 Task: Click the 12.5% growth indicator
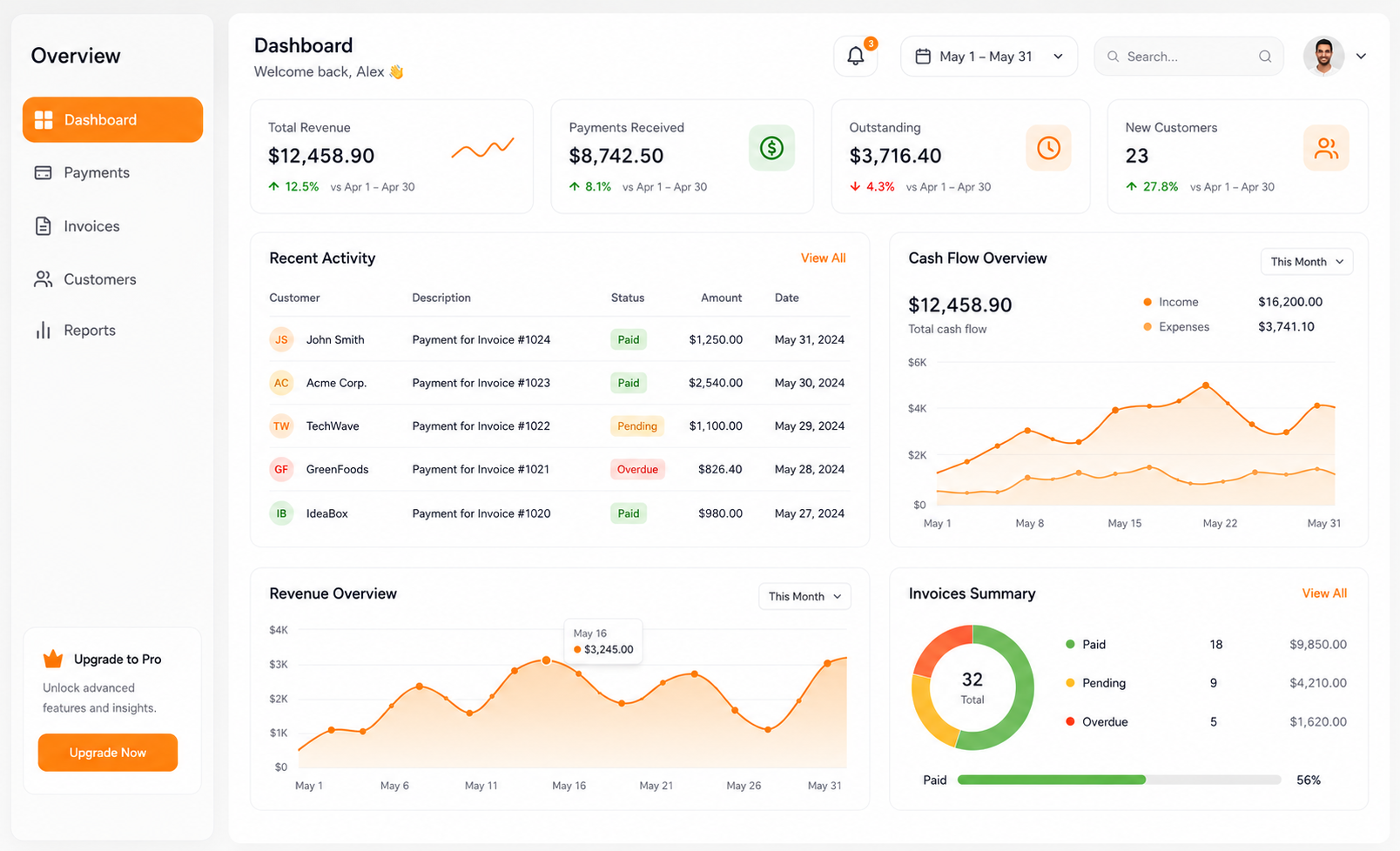click(x=293, y=187)
